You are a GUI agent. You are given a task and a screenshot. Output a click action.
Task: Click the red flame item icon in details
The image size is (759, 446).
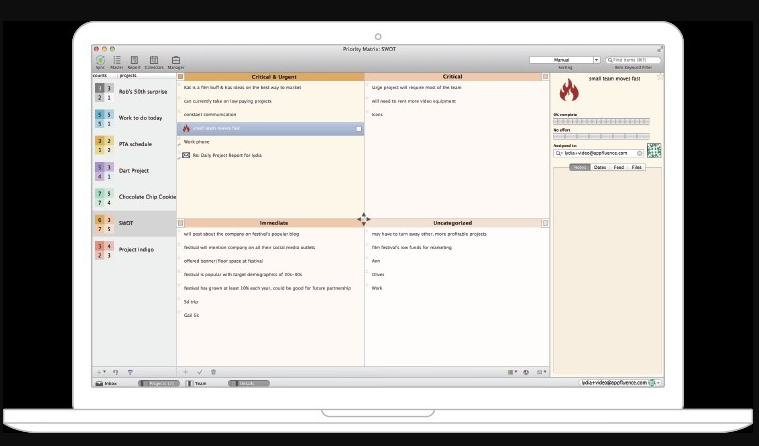568,91
